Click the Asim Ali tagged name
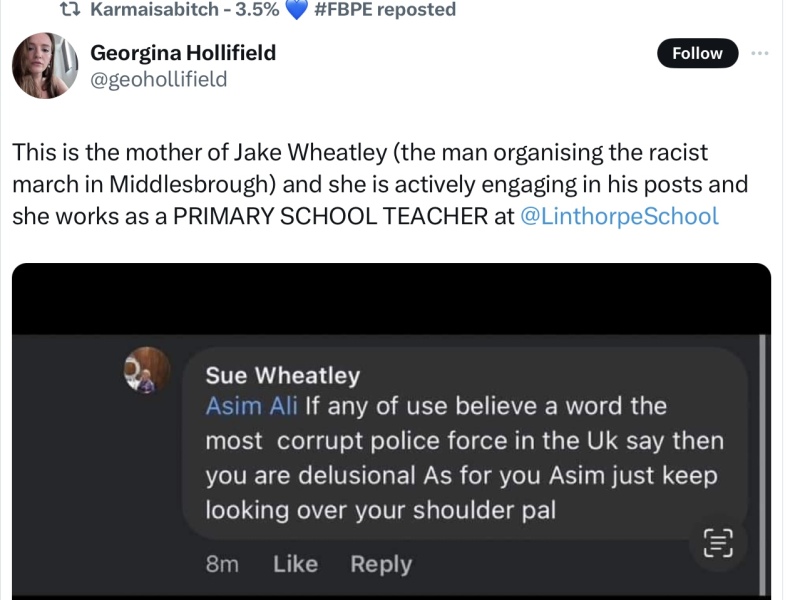 click(x=251, y=407)
